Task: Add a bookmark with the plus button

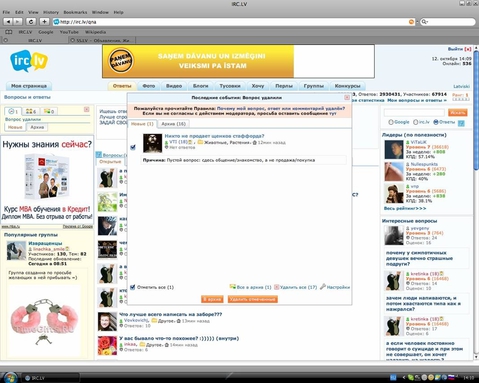Action: (x=44, y=22)
